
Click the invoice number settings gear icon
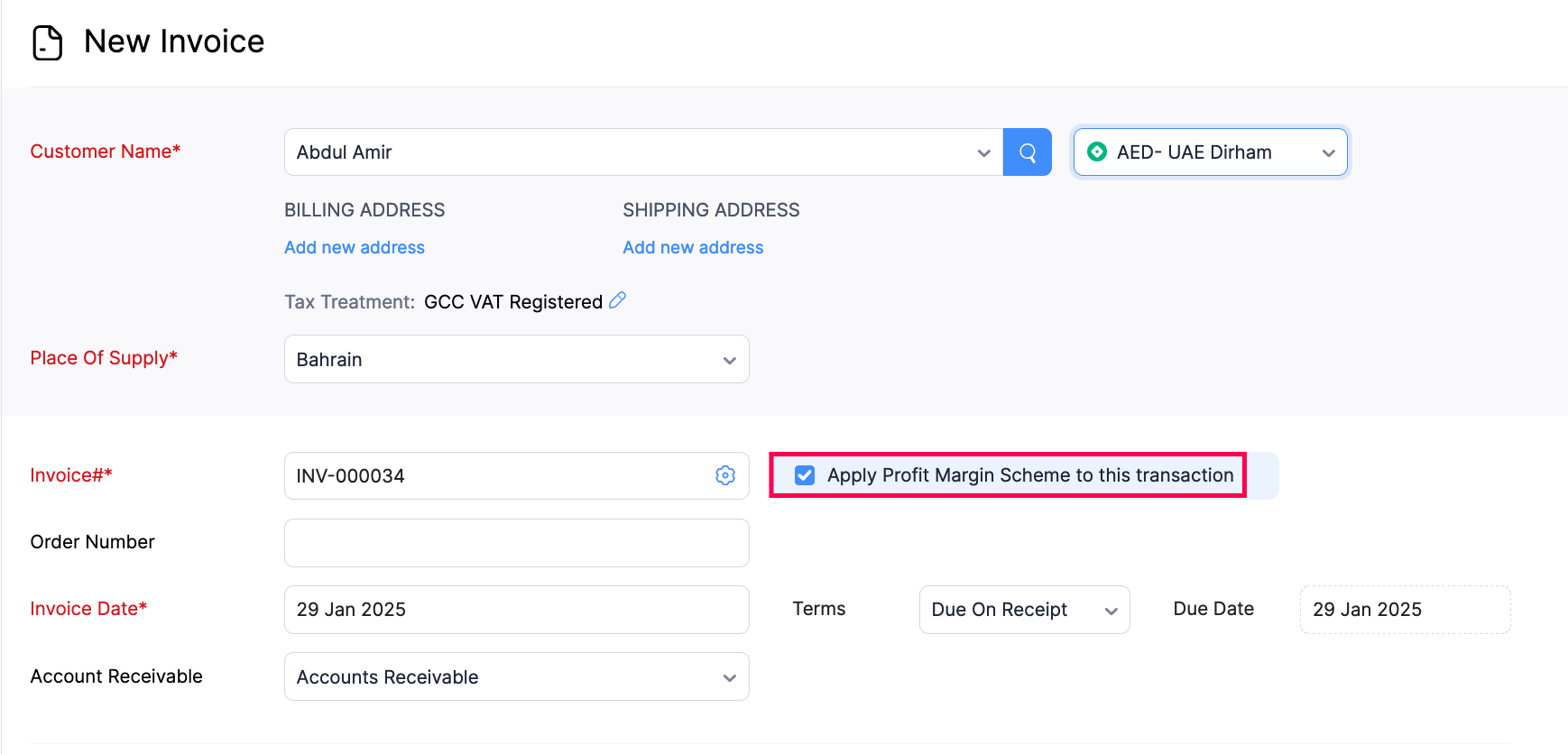tap(725, 475)
